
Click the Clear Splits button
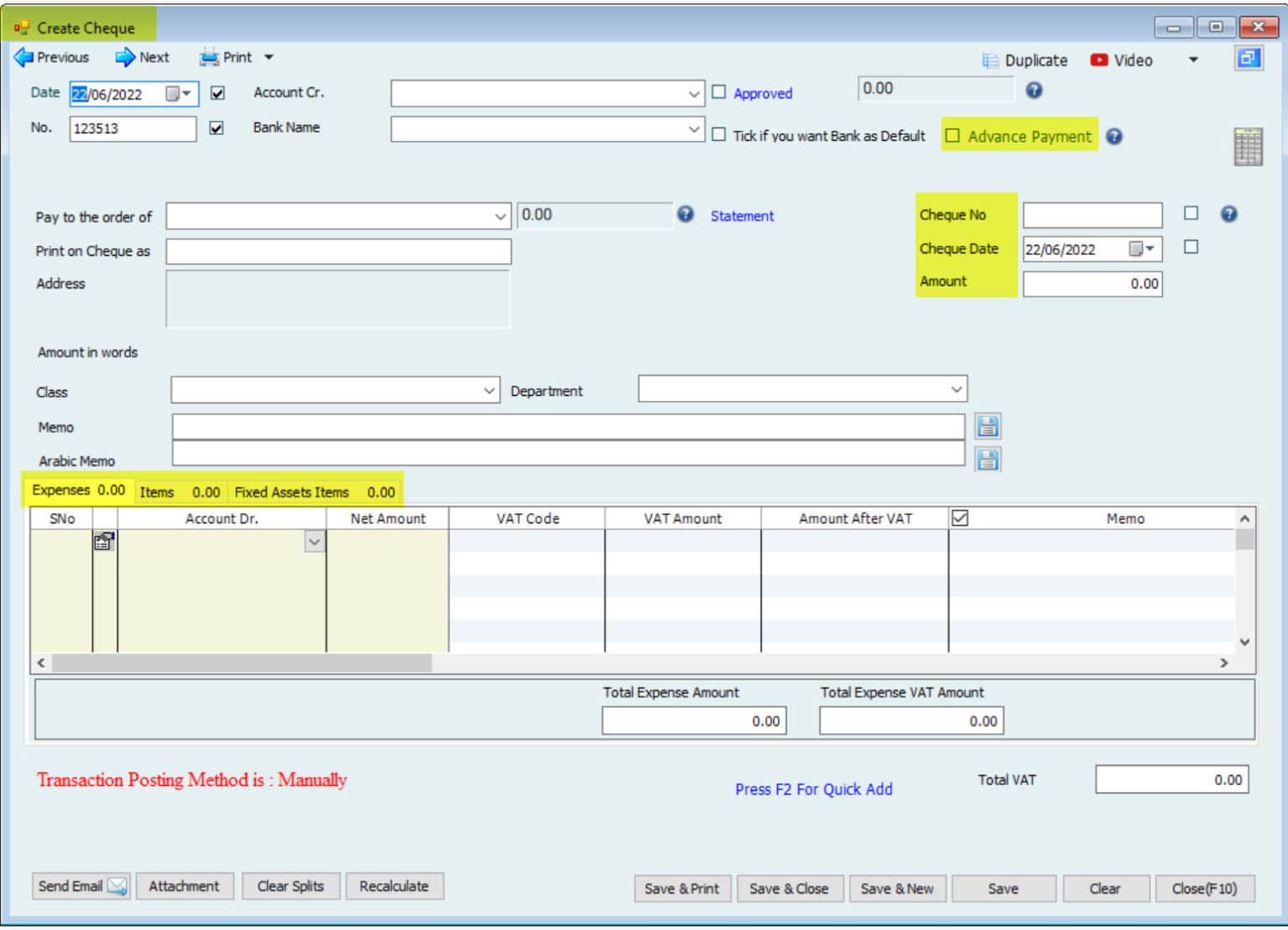290,886
